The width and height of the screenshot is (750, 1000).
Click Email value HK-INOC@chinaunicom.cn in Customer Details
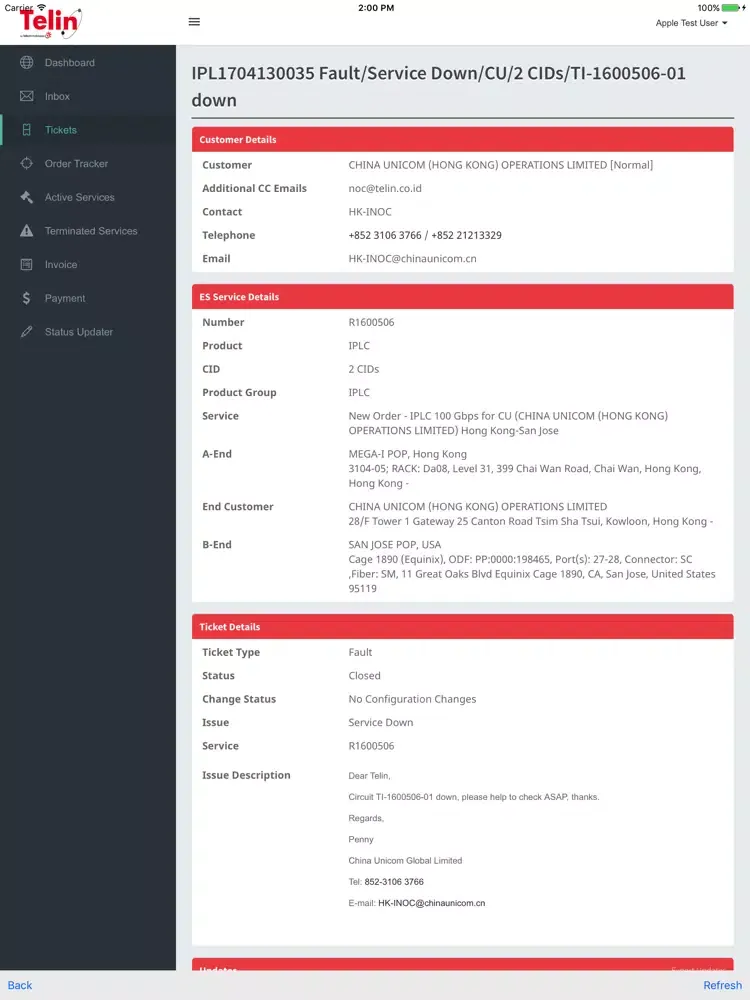click(x=412, y=259)
